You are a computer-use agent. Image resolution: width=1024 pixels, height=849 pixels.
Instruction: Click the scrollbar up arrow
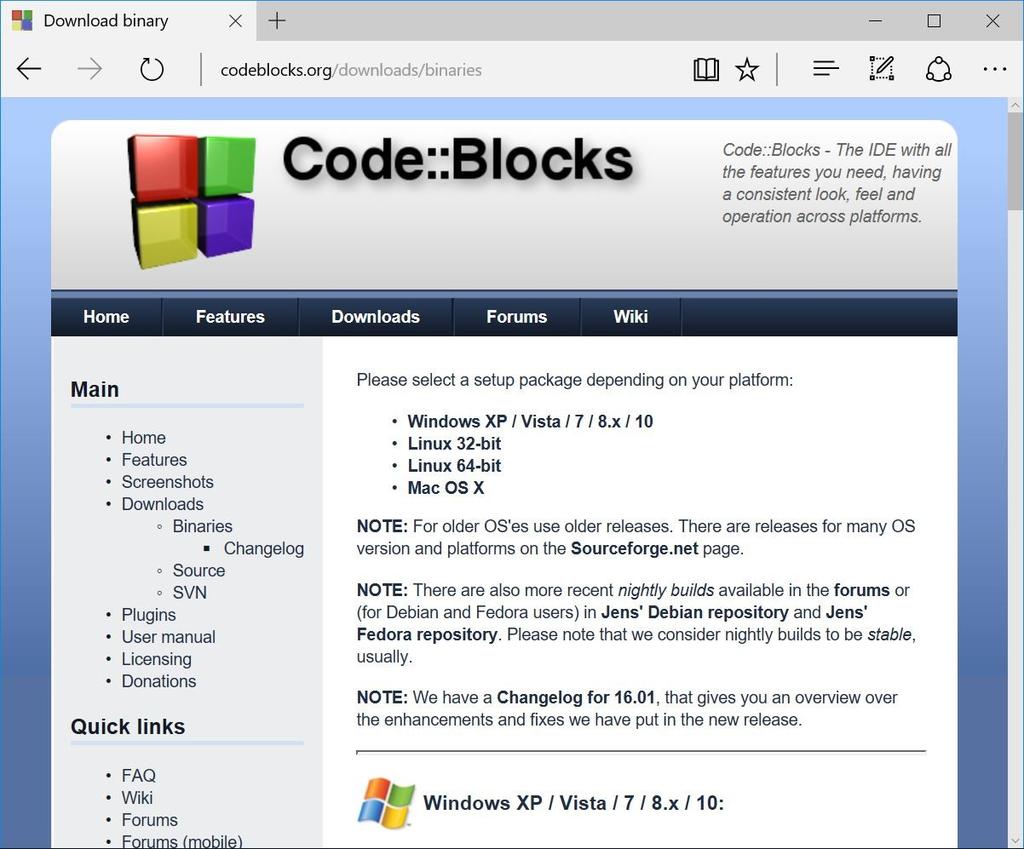(x=1015, y=104)
